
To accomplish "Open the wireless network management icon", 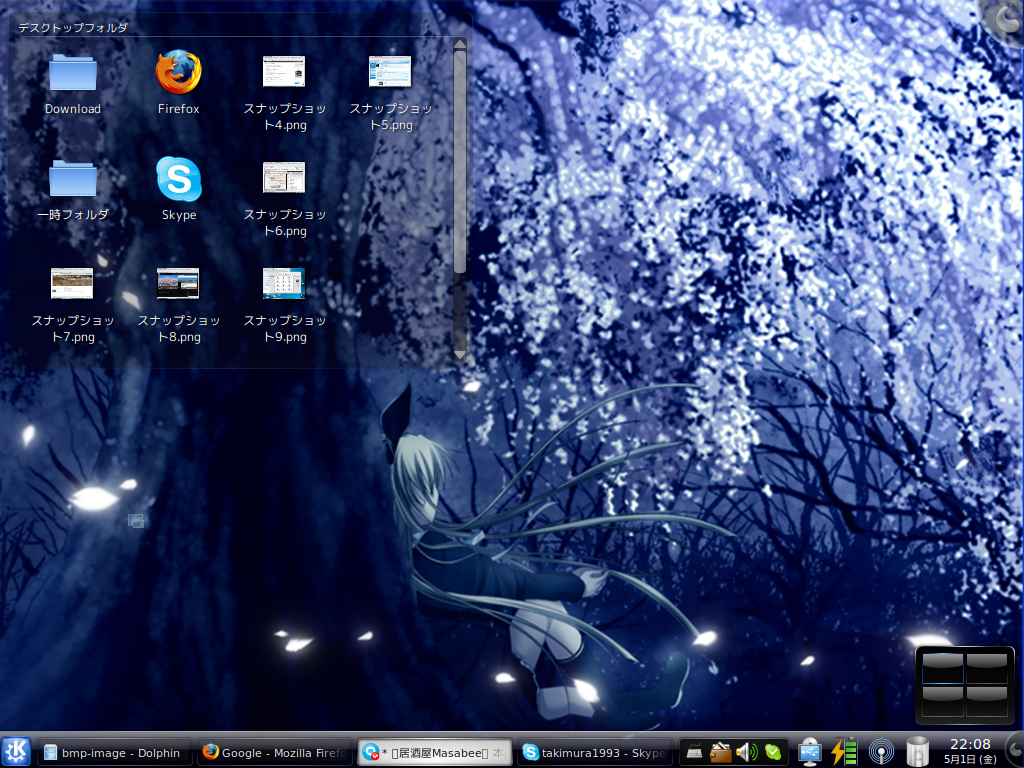I will 881,752.
